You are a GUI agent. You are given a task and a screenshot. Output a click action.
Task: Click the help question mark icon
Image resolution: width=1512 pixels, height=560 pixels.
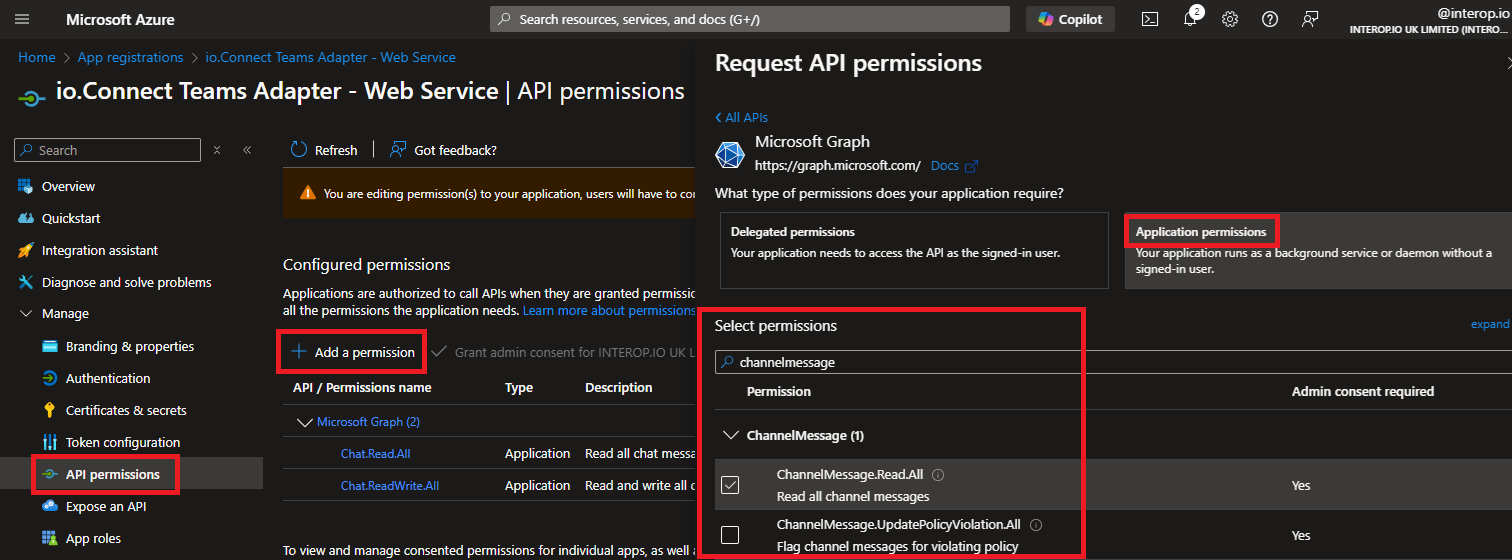pyautogui.click(x=1270, y=19)
